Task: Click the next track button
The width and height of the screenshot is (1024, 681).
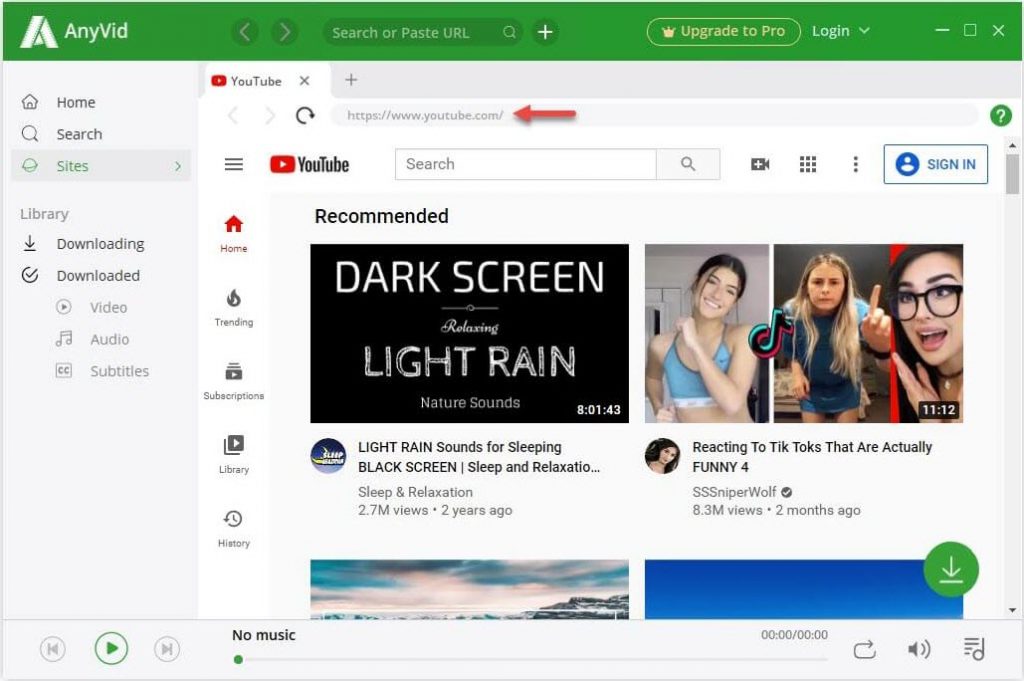Action: (167, 649)
